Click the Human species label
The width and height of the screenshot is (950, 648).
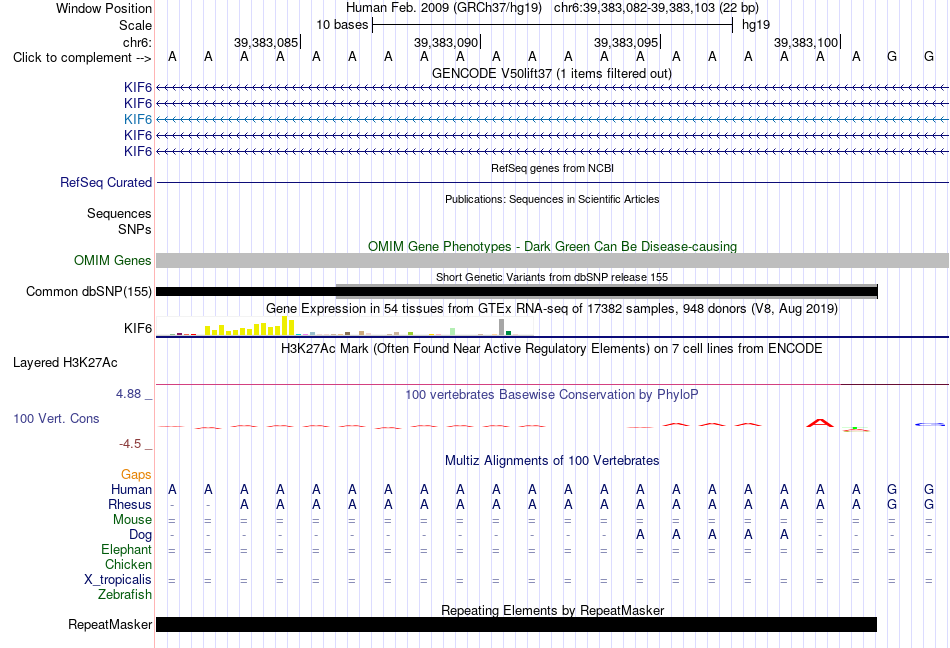[131, 489]
